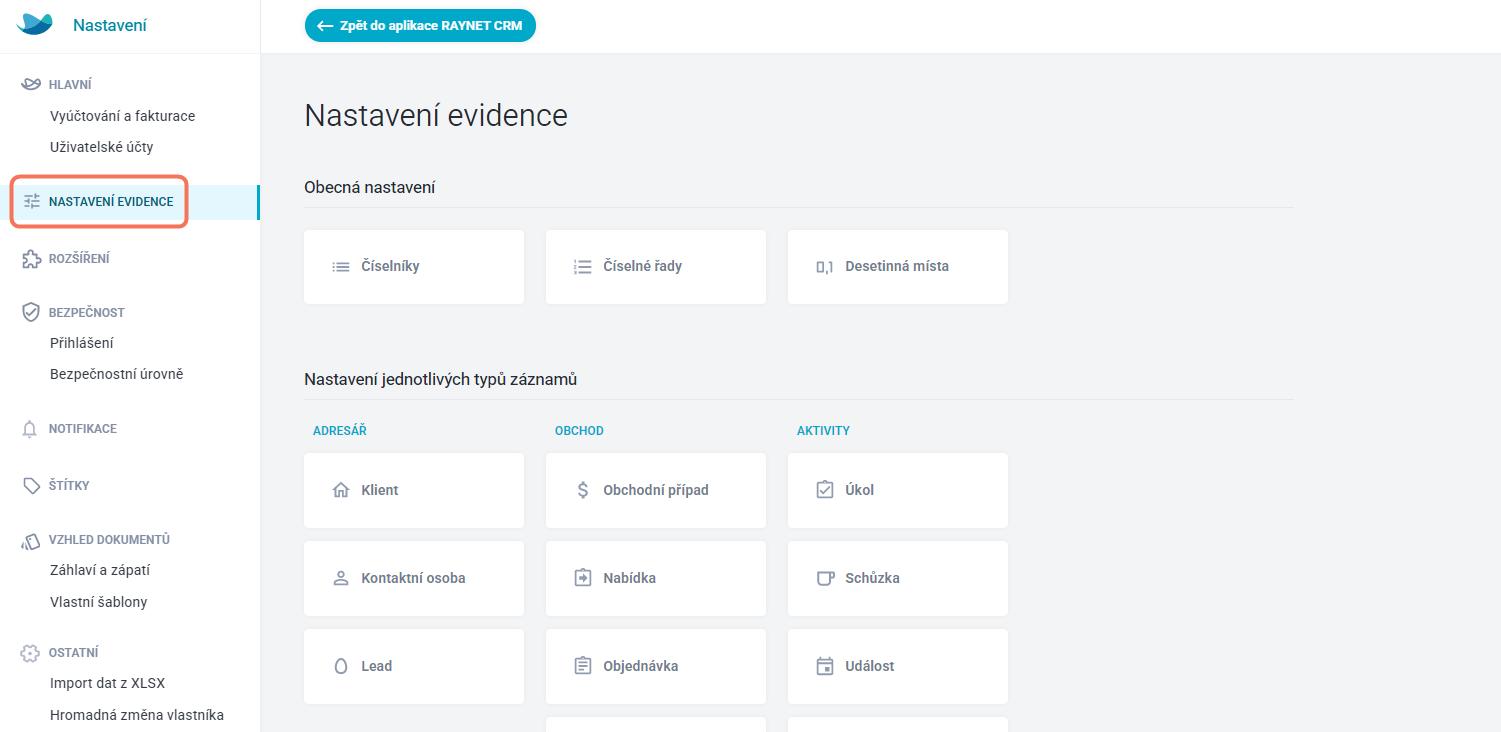
Task: Open the Štítky section
Action: point(69,486)
